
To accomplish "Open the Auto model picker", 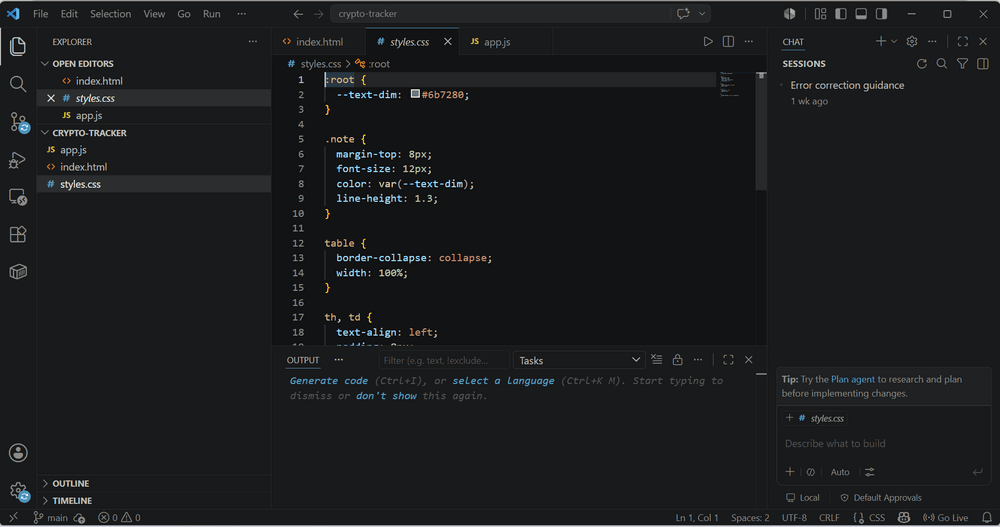I will (x=839, y=472).
